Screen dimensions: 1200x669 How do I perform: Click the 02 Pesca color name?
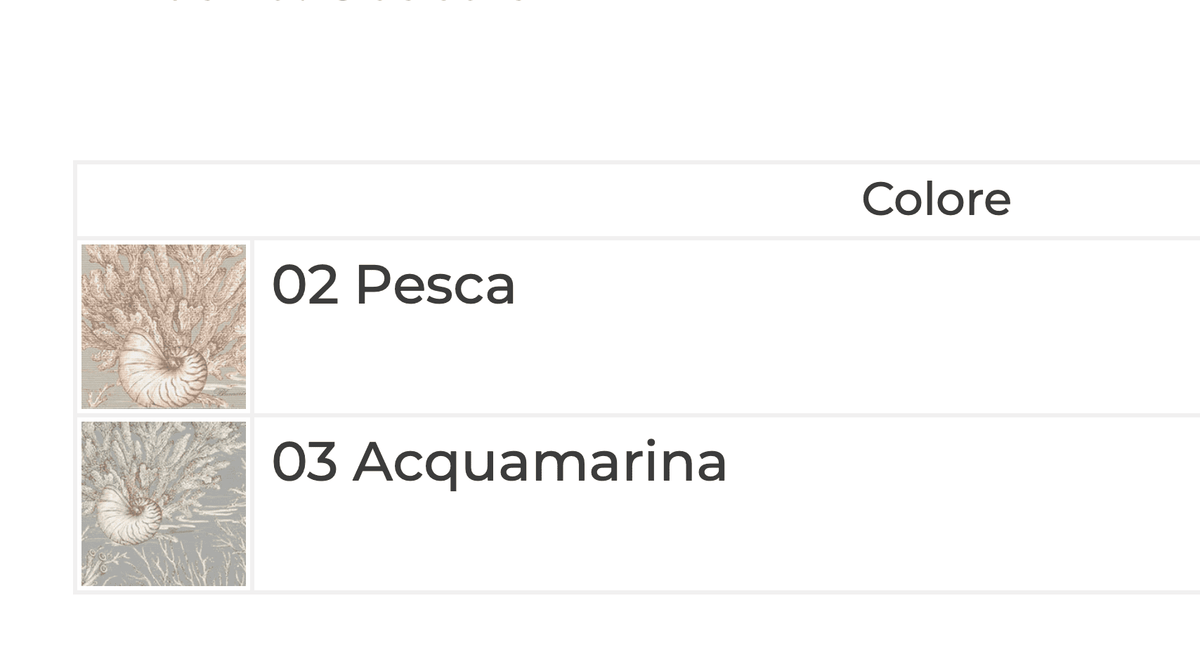(x=394, y=286)
